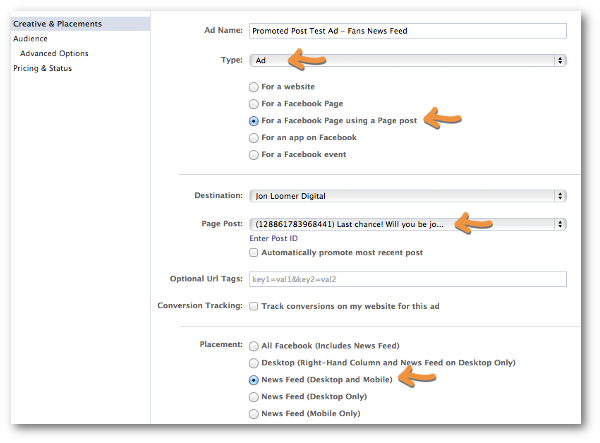This screenshot has width=600, height=443.
Task: Choose 'For a Facebook Page' option
Action: pos(254,104)
